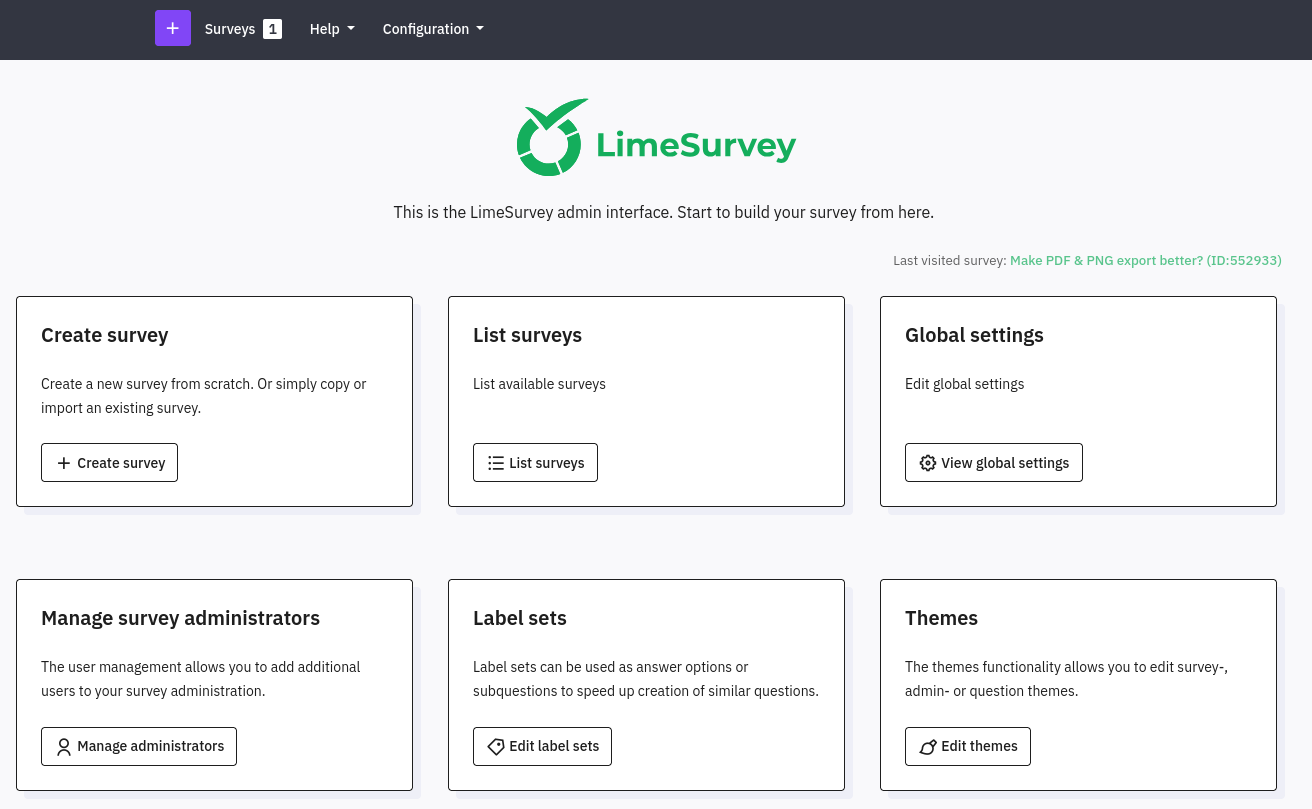Open last visited survey link ID:552933
The height and width of the screenshot is (809, 1312).
point(1145,260)
